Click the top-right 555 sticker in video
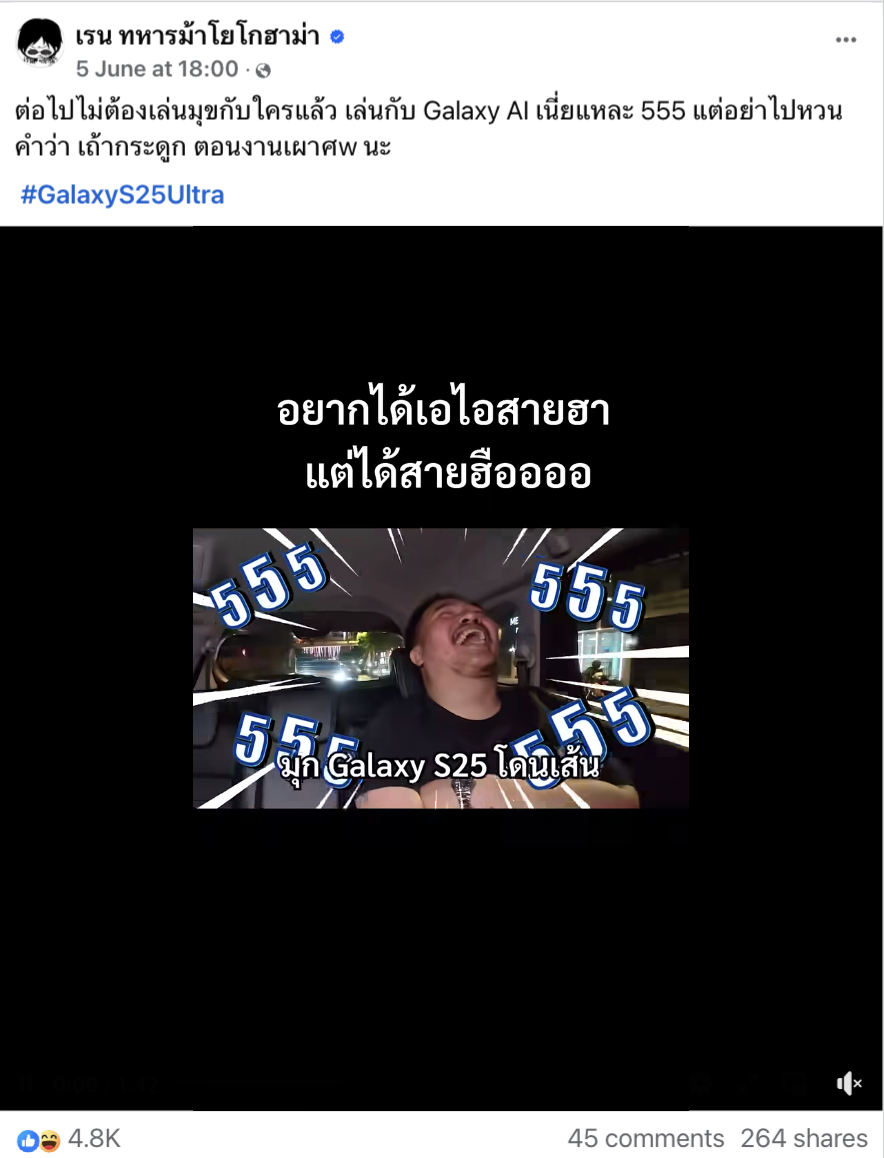Image resolution: width=884 pixels, height=1158 pixels. [x=587, y=595]
